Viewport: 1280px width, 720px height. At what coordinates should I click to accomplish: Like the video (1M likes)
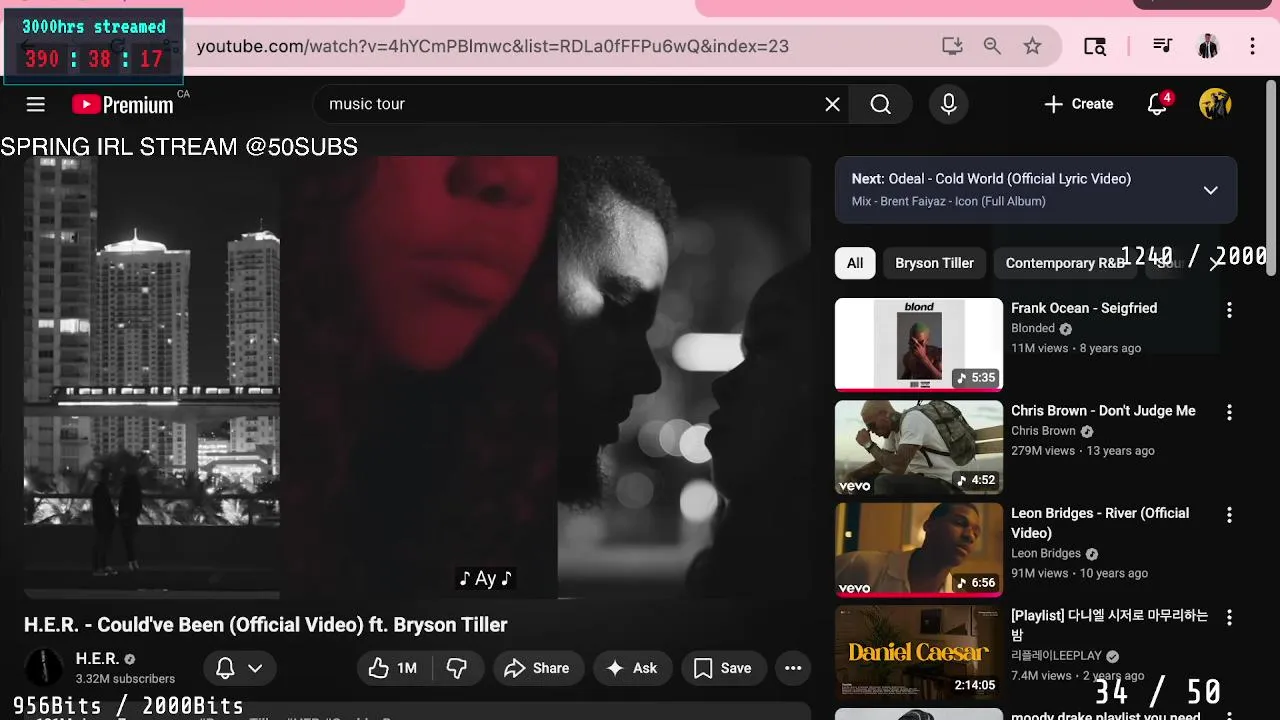point(392,668)
